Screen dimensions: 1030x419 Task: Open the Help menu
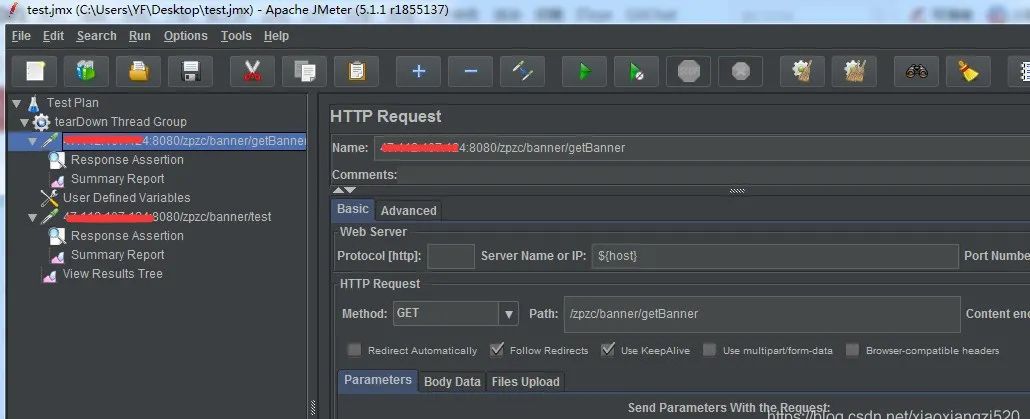click(277, 36)
